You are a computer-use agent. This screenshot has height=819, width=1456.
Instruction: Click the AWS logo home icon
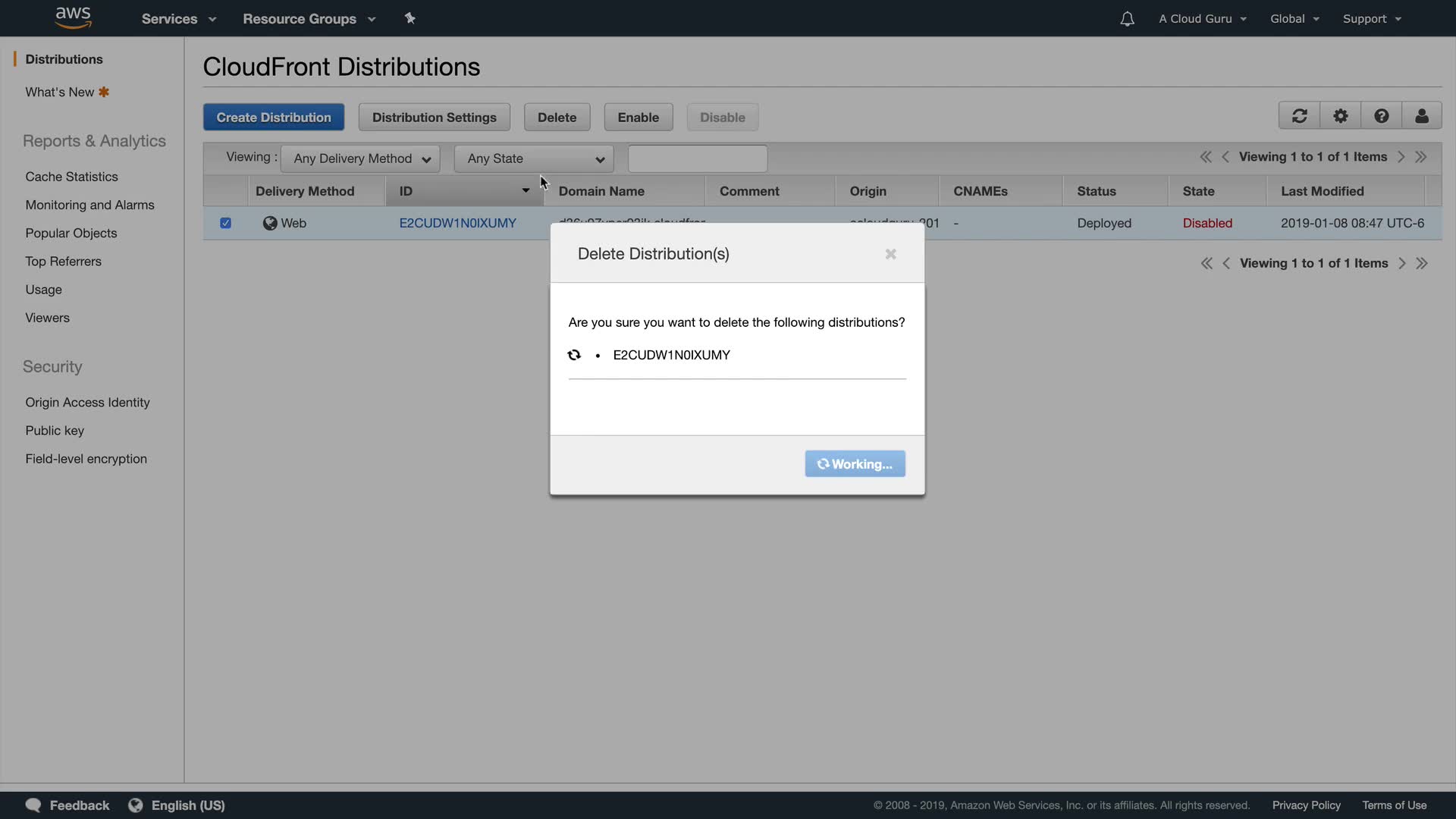tap(74, 17)
